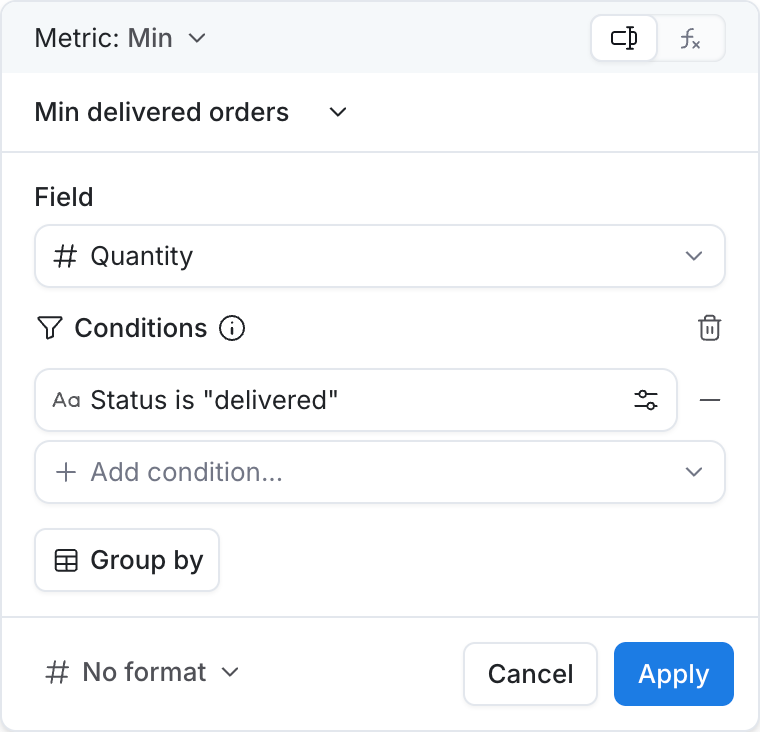Remove the Status is delivered condition
Screen dimensions: 760x732
[x=710, y=400]
